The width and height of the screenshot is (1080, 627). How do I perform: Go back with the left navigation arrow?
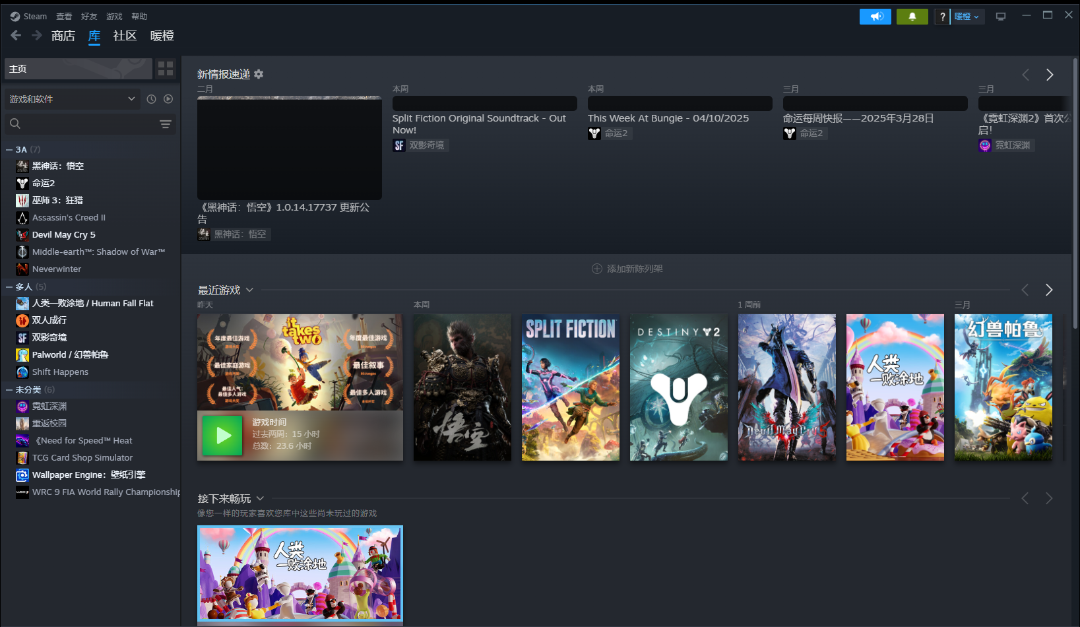(x=16, y=36)
